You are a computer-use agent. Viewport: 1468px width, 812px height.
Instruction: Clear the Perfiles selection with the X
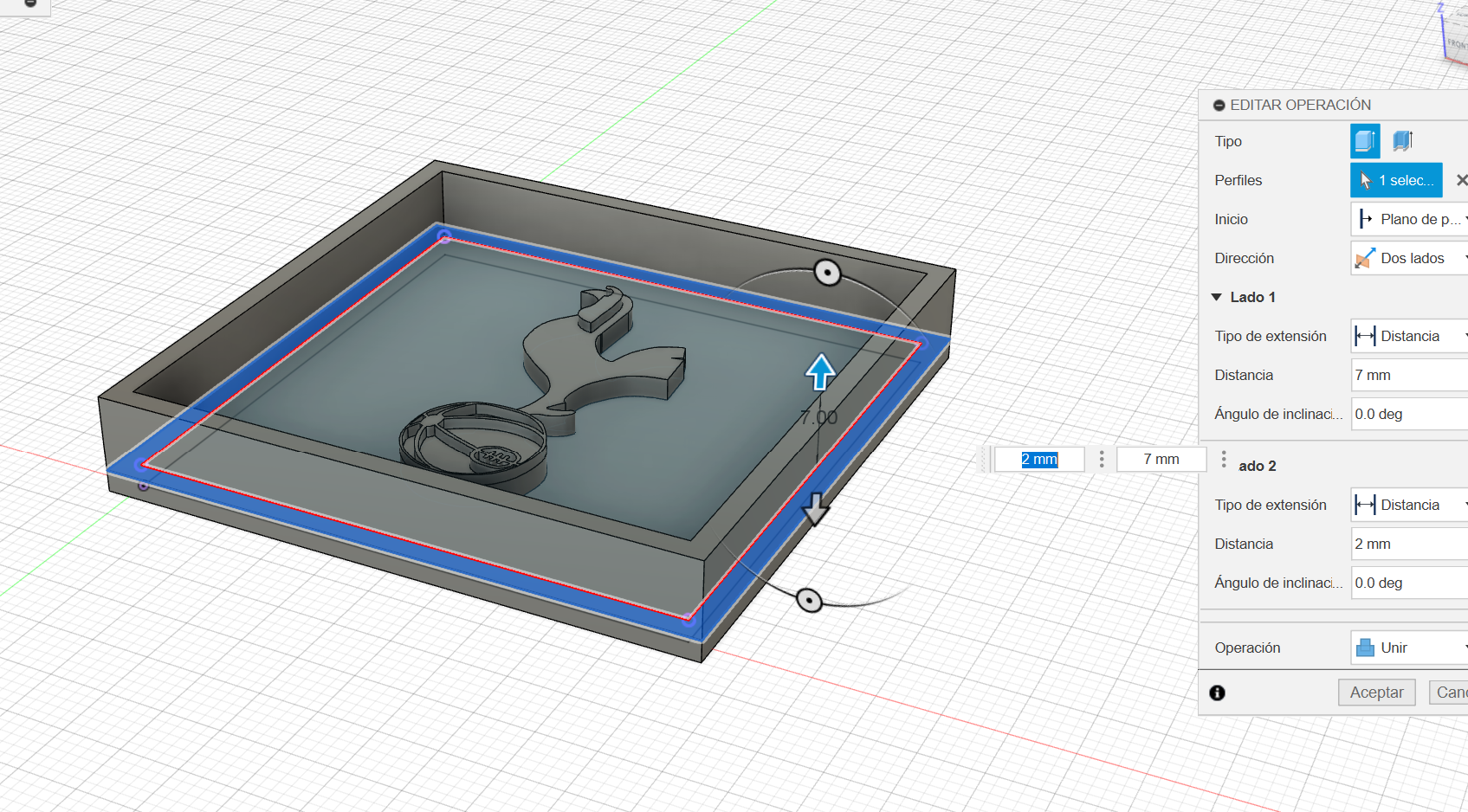coord(1461,180)
